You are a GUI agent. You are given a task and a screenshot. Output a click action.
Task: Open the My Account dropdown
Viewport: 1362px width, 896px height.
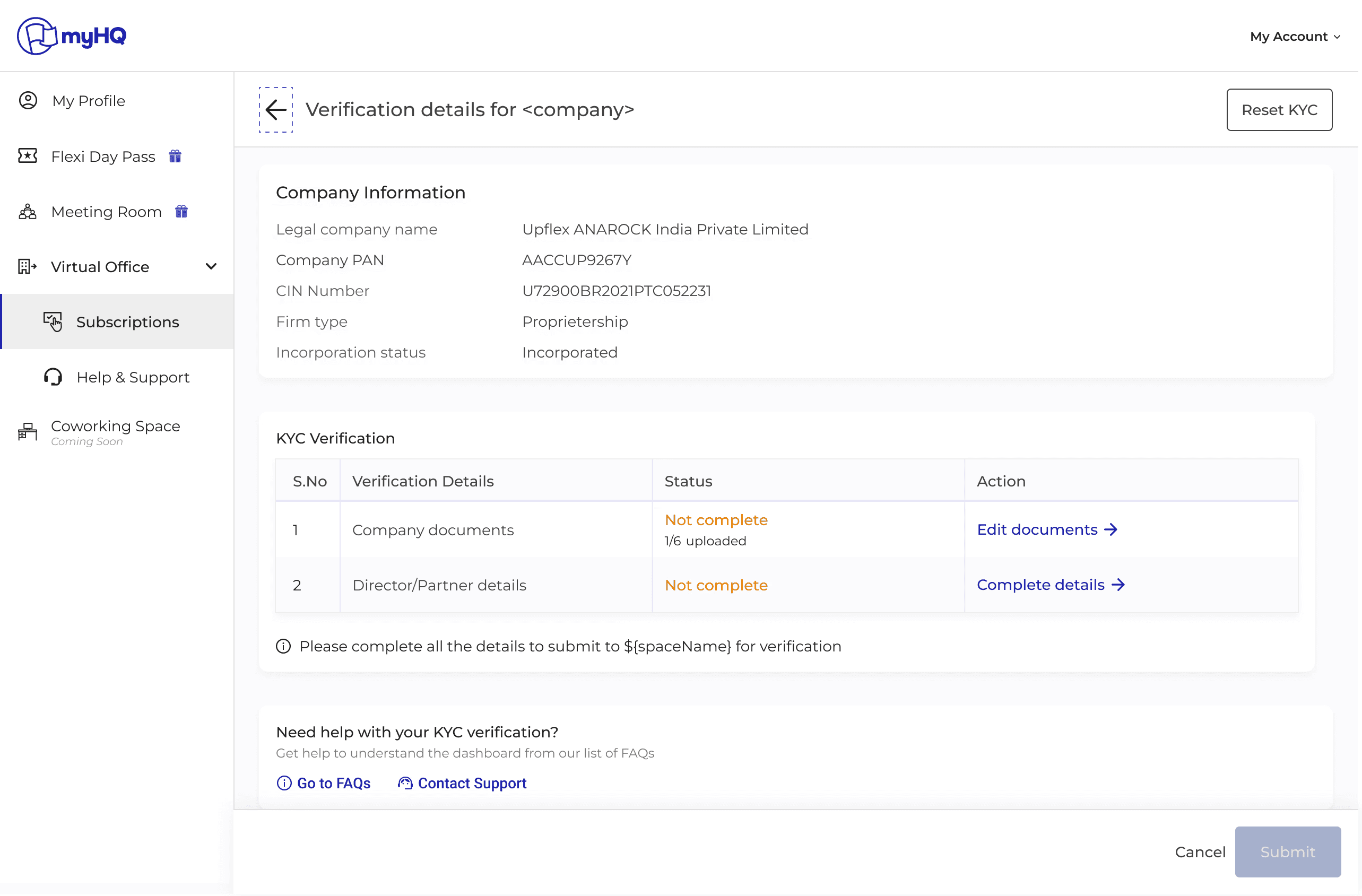pyautogui.click(x=1295, y=37)
